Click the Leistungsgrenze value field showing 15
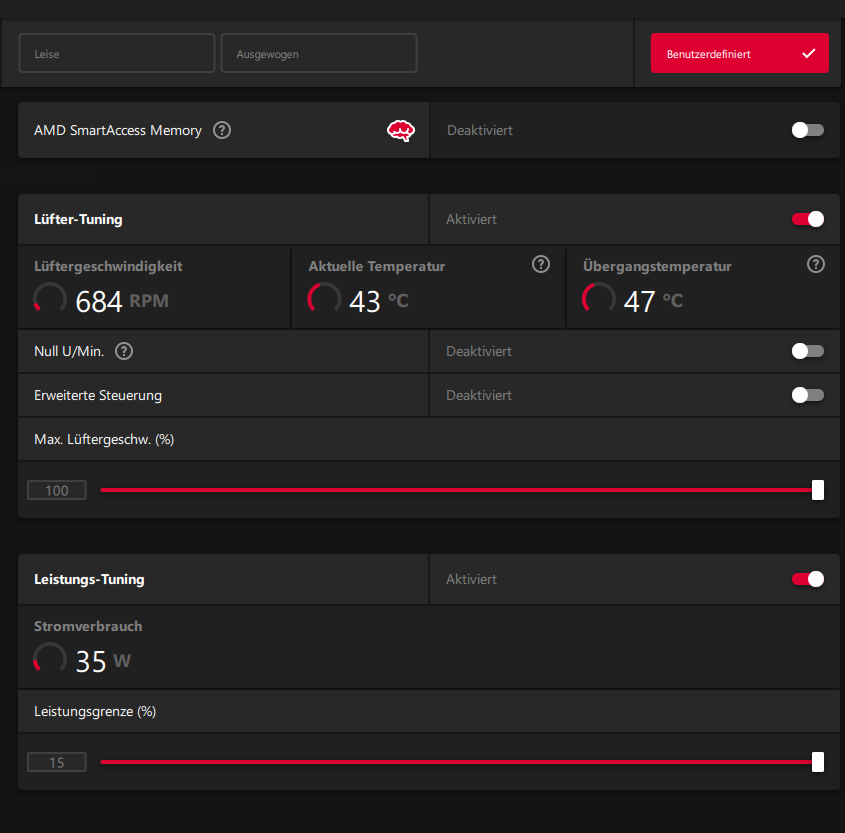The image size is (845, 833). click(57, 762)
